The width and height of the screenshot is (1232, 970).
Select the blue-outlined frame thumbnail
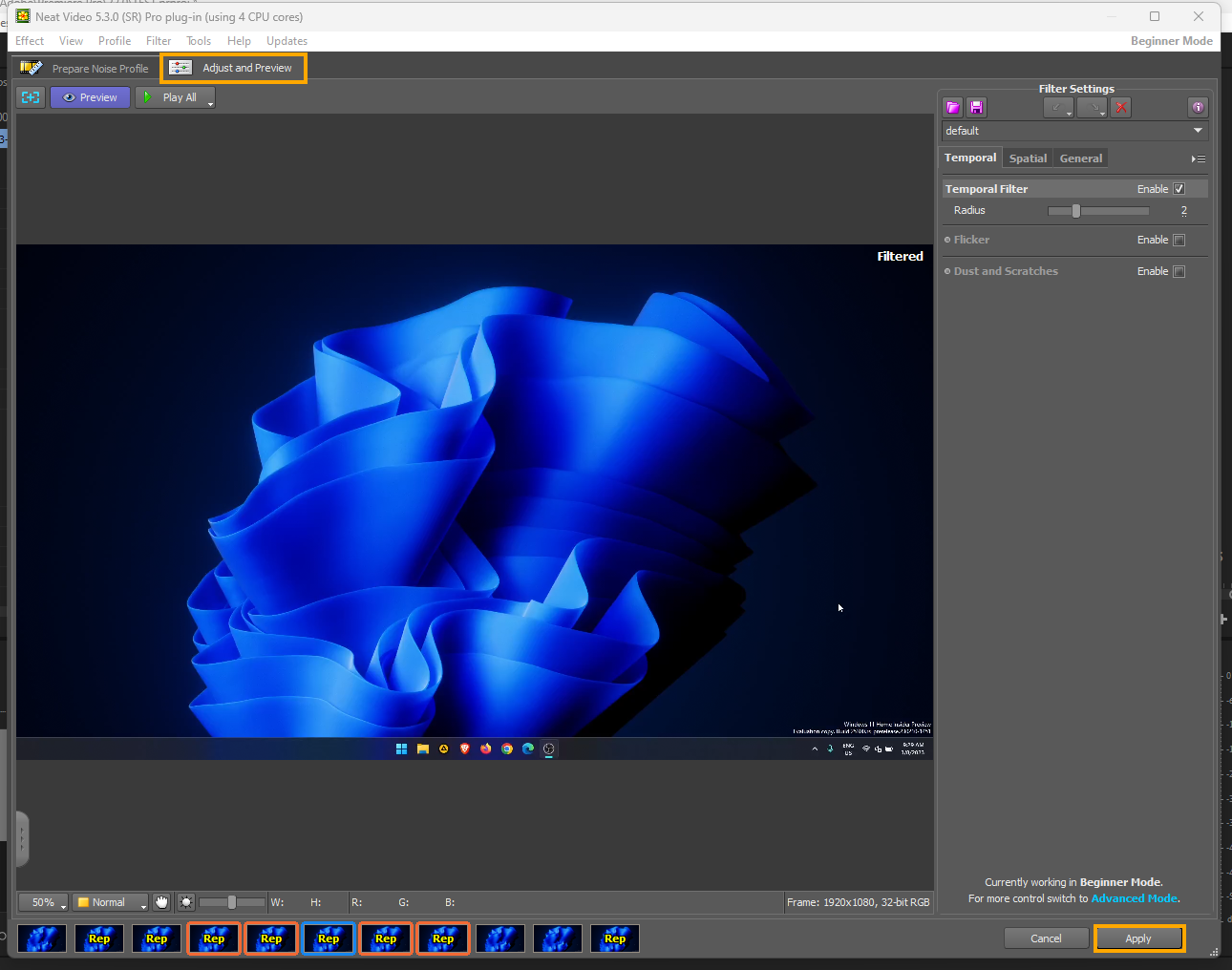tap(329, 938)
